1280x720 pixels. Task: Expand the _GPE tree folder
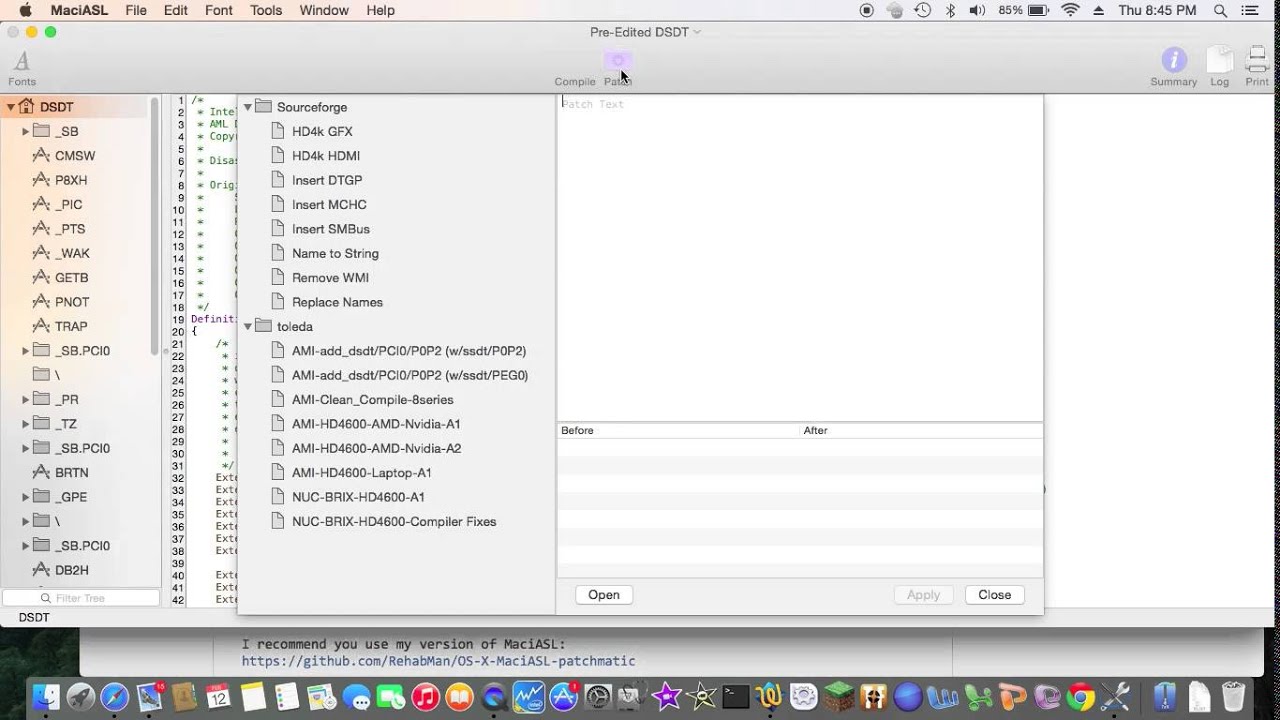(26, 497)
